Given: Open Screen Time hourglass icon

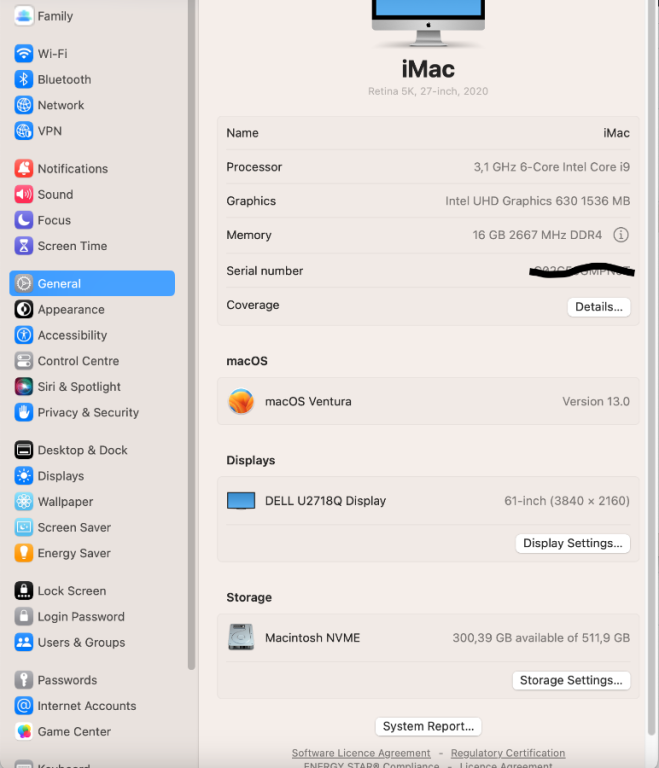Looking at the screenshot, I should [24, 246].
